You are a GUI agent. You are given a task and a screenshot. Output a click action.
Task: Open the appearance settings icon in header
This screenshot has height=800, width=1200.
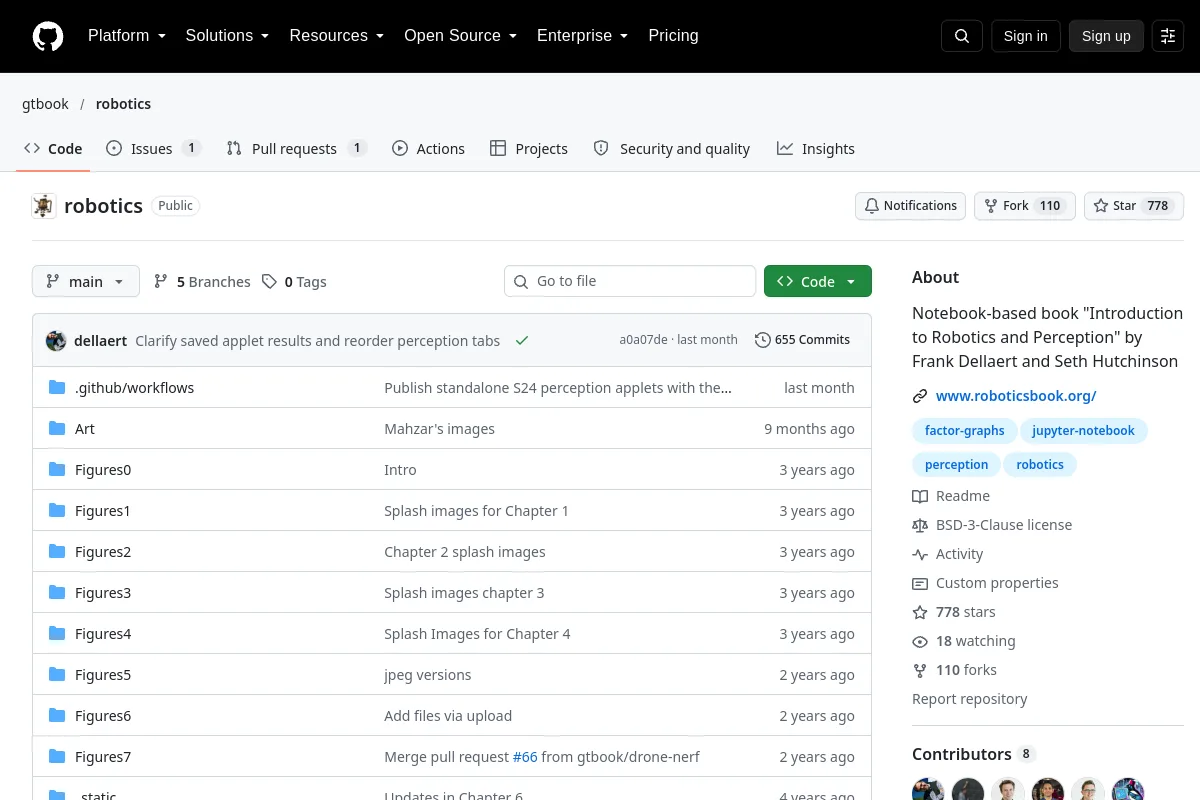(x=1168, y=36)
